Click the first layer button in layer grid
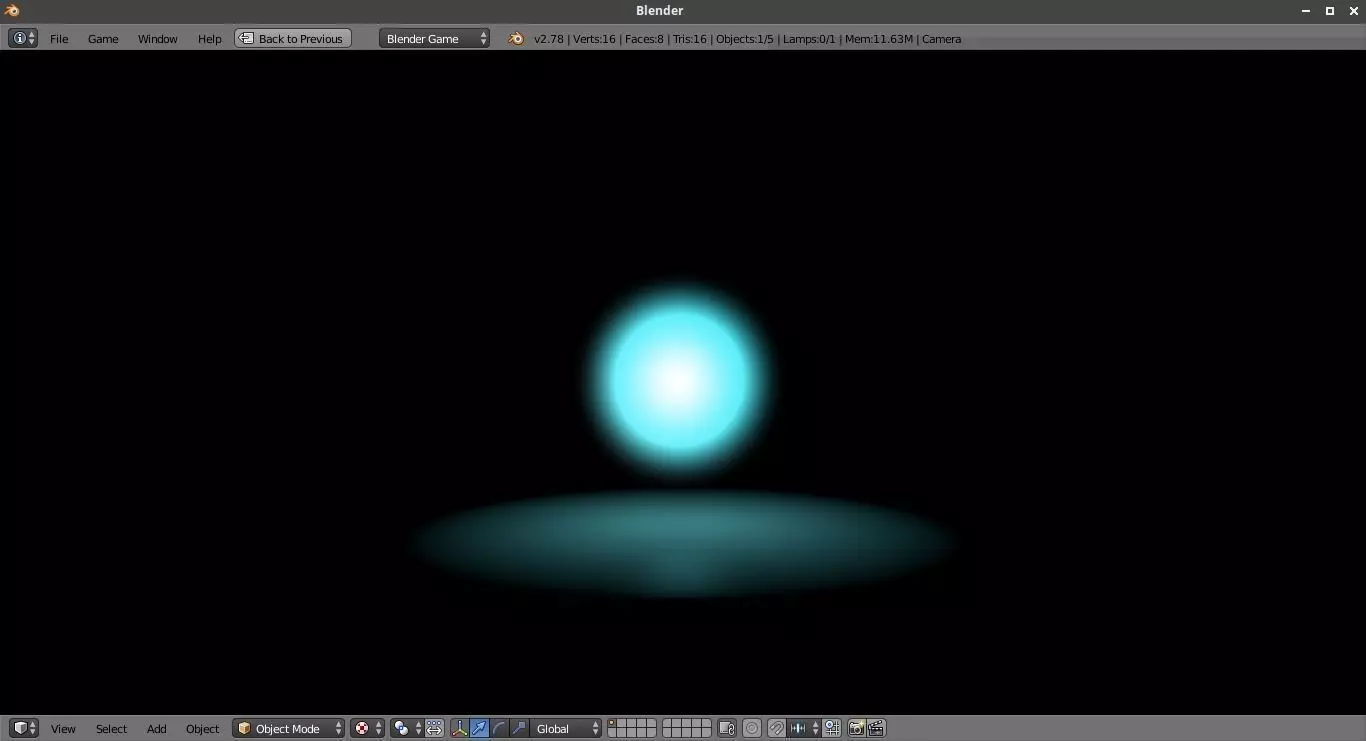 coord(613,723)
